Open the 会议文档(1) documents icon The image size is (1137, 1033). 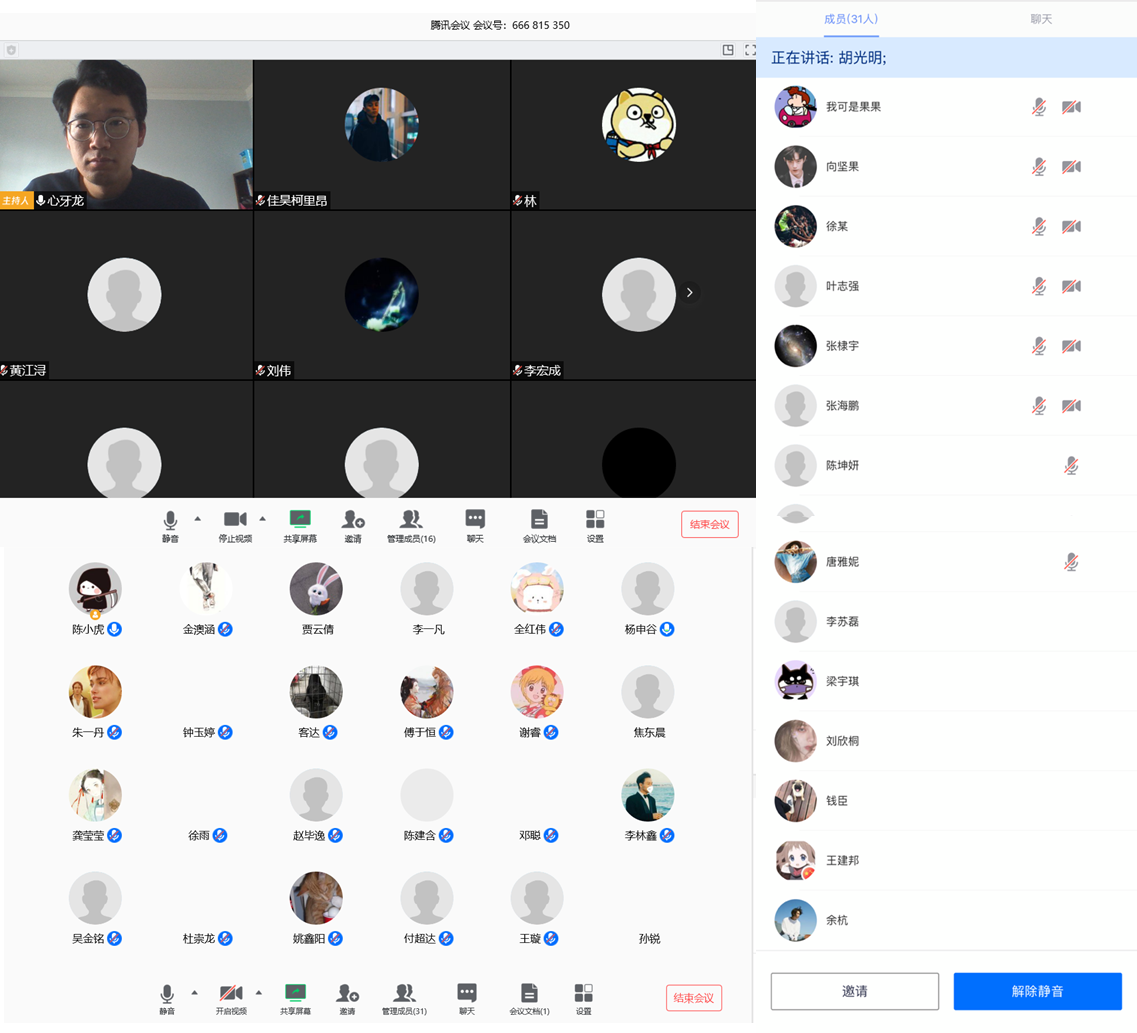point(529,993)
